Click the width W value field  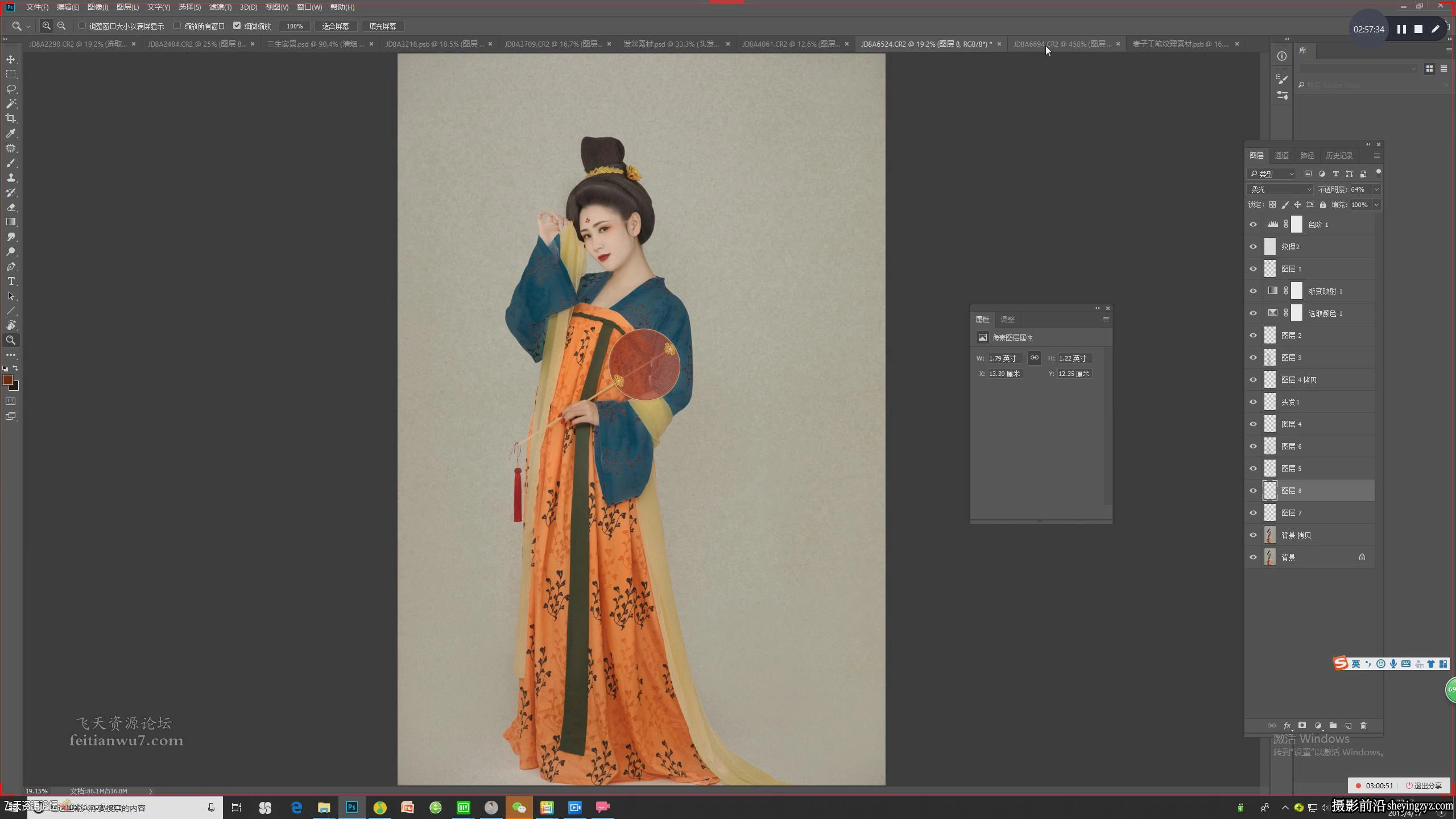click(1005, 358)
